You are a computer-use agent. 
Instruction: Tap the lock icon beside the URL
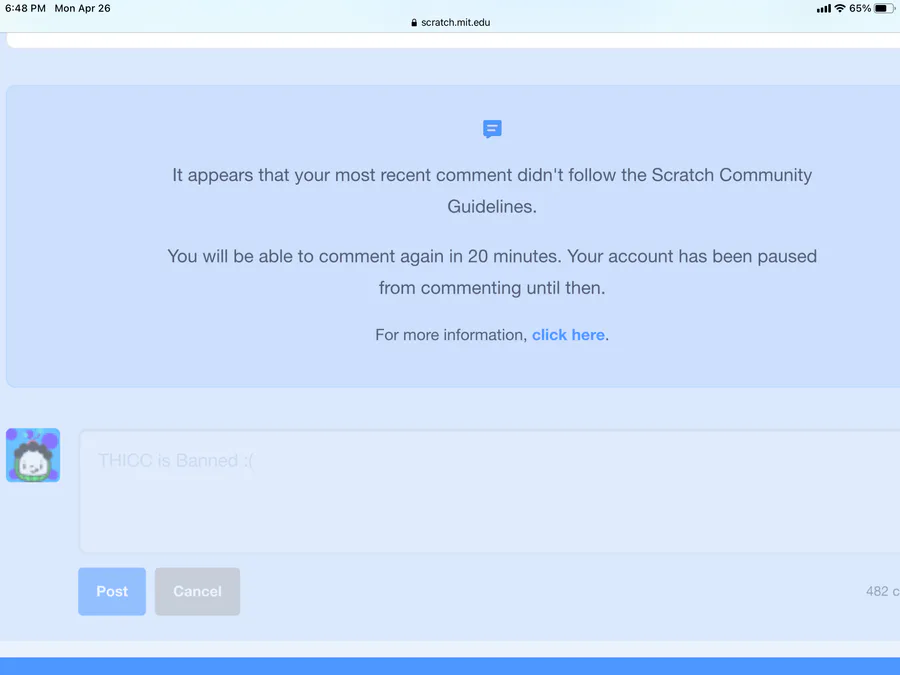click(x=414, y=22)
